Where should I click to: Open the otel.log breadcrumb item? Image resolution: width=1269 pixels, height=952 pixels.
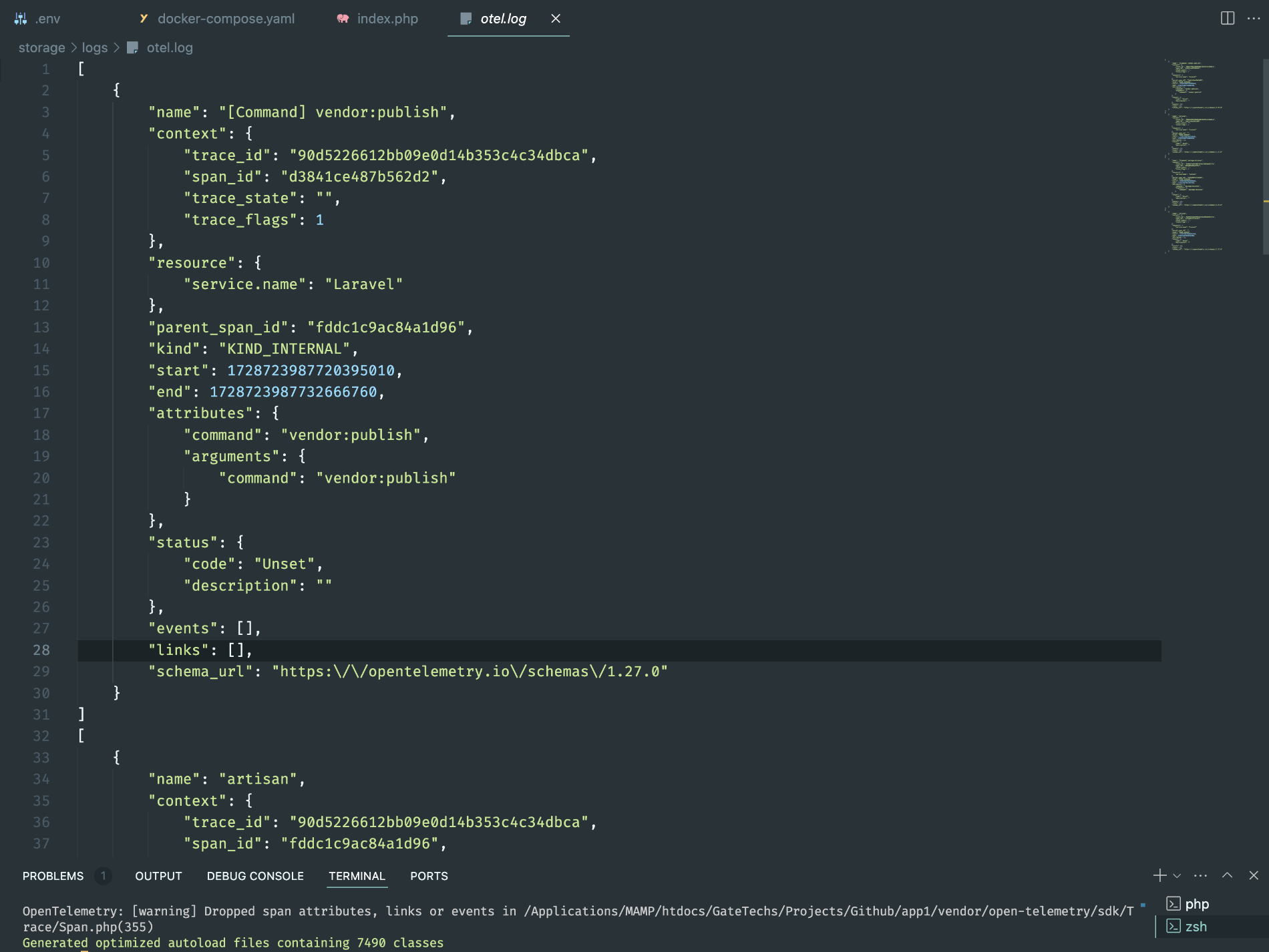tap(170, 47)
